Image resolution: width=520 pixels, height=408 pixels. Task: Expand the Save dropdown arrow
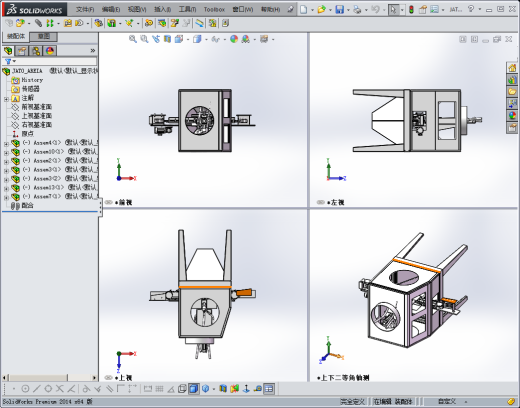point(348,10)
